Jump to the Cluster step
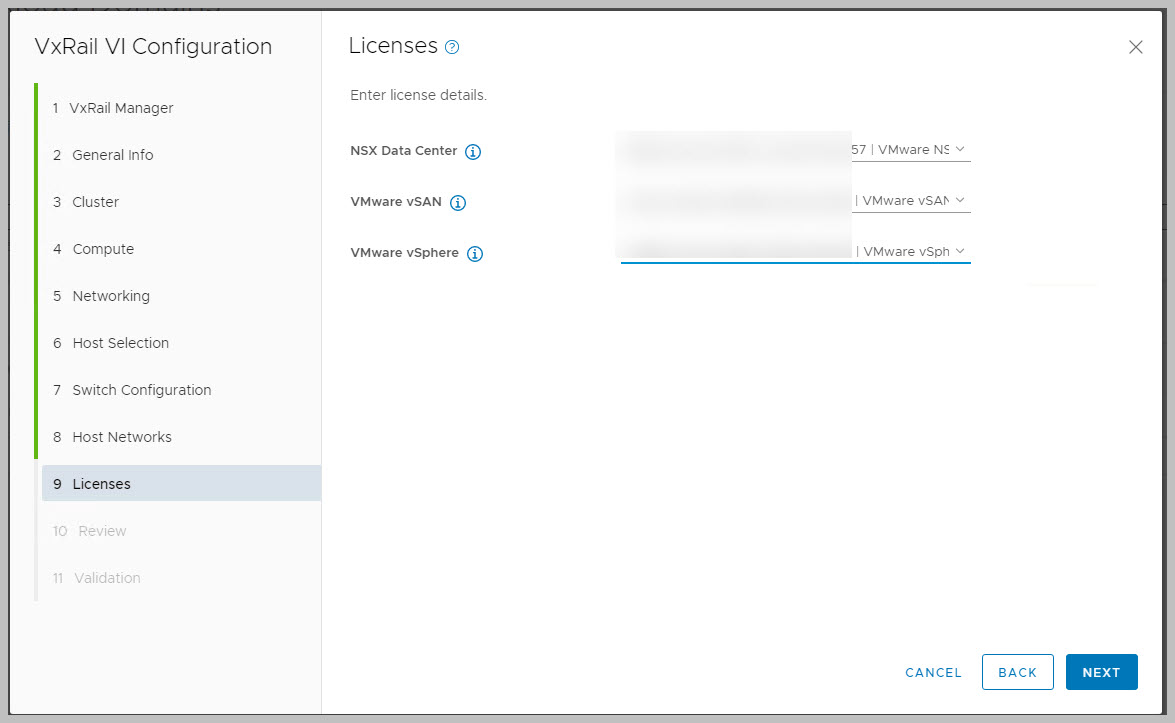1175x723 pixels. 95,202
